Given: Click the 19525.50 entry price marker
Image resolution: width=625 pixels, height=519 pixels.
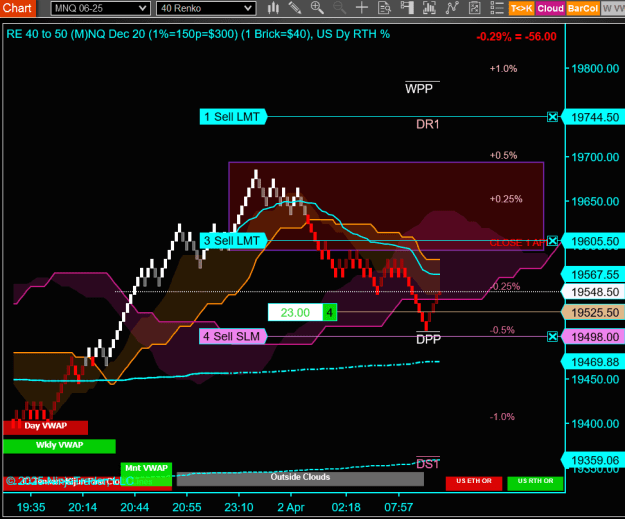Looking at the screenshot, I should [x=594, y=313].
